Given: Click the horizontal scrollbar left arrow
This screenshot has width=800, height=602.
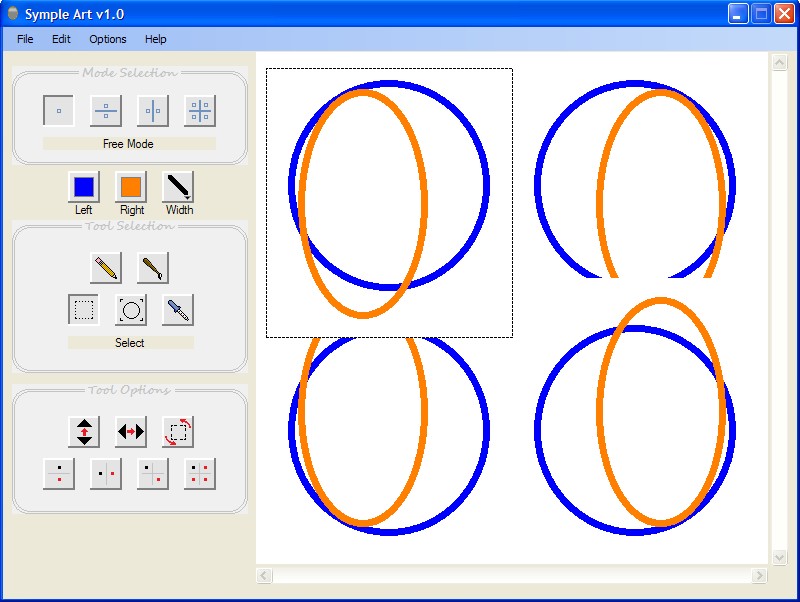Looking at the screenshot, I should (264, 575).
